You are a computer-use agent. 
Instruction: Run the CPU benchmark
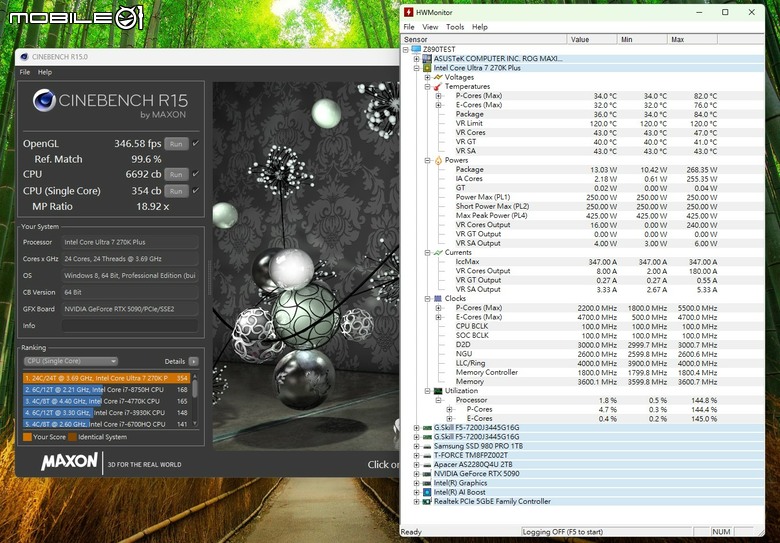(x=176, y=175)
